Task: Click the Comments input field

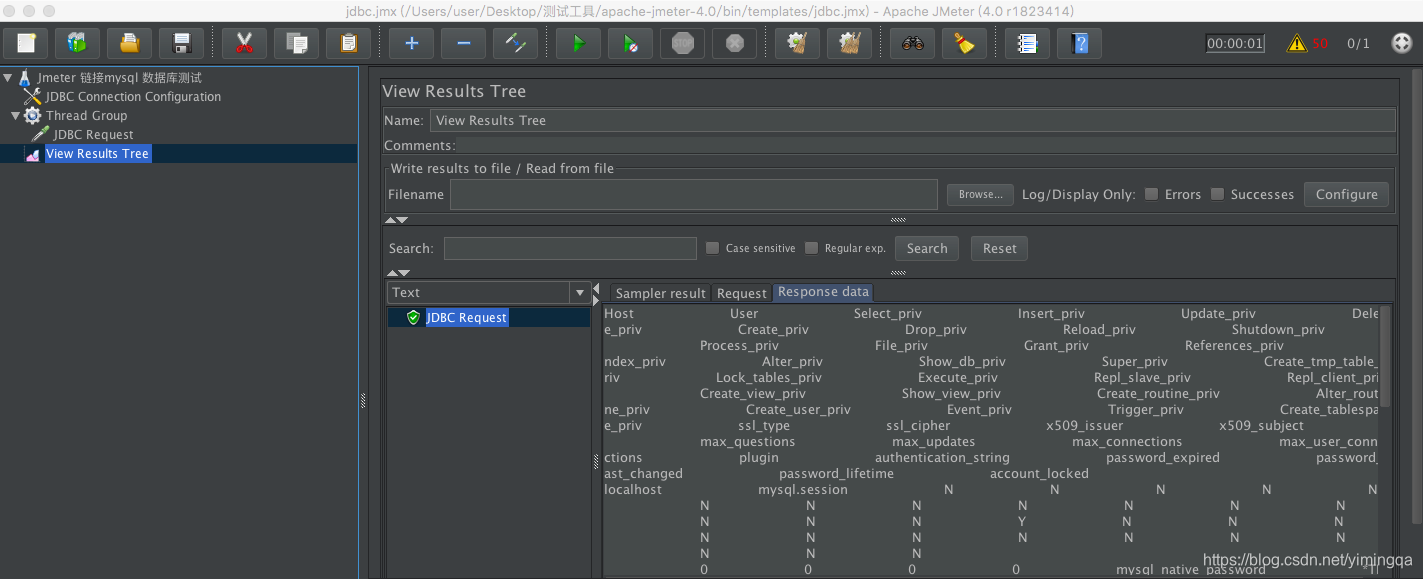Action: click(926, 145)
